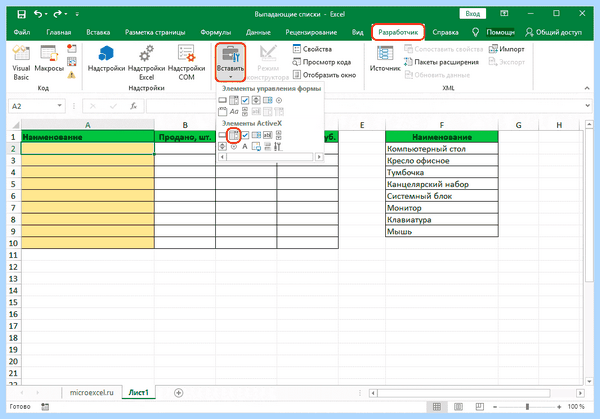
Task: Open Ribbon Display Options button
Action: pos(504,13)
